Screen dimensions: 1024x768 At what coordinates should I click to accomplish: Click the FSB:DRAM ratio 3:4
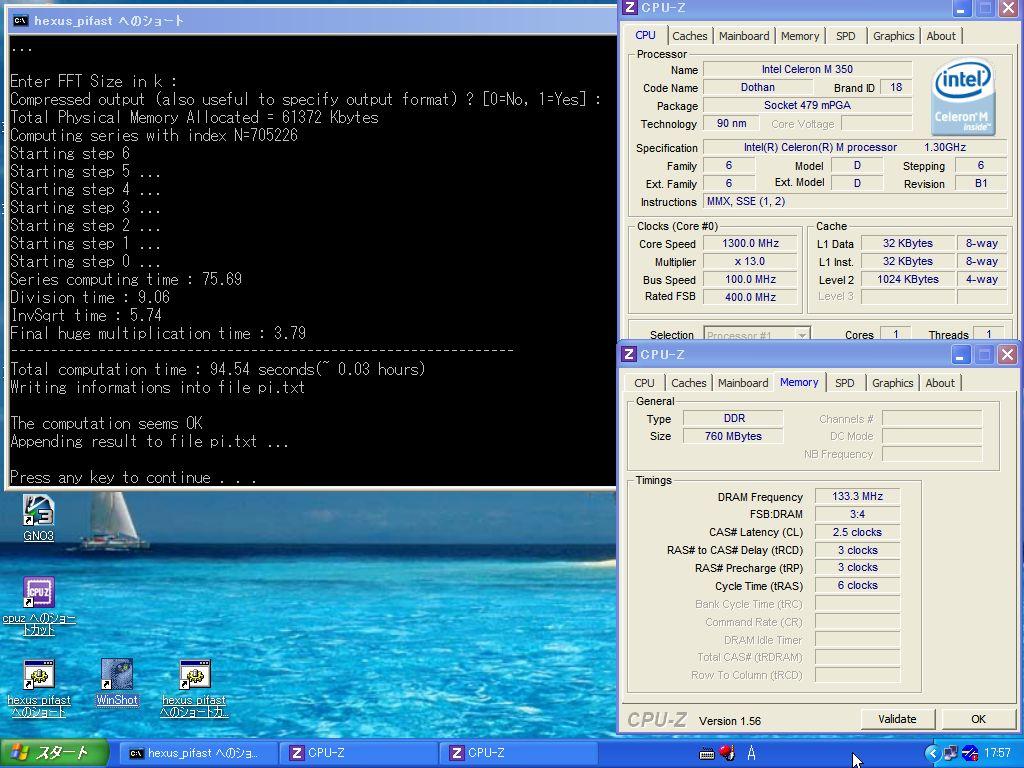point(857,514)
